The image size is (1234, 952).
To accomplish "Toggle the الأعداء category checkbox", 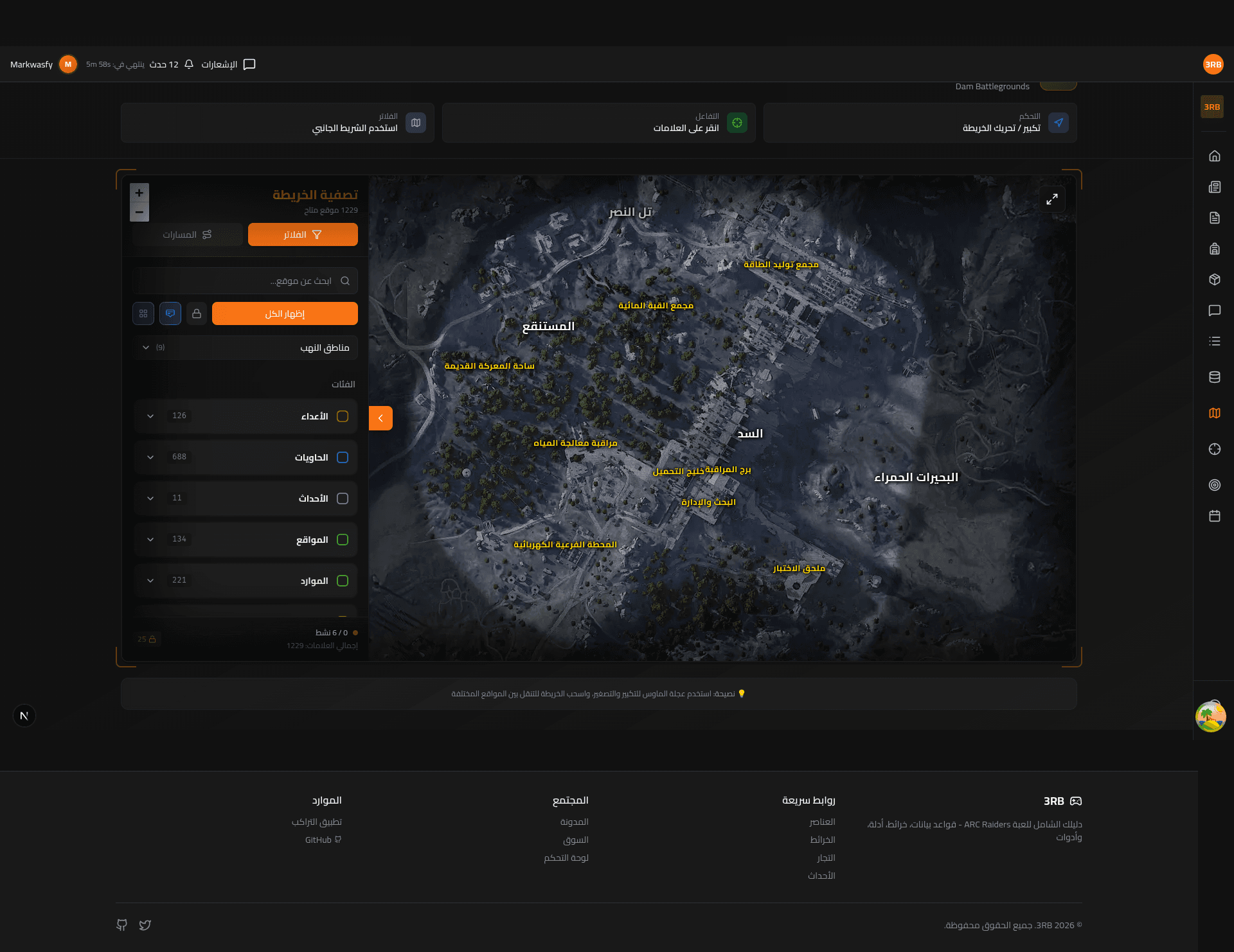I will pyautogui.click(x=343, y=416).
